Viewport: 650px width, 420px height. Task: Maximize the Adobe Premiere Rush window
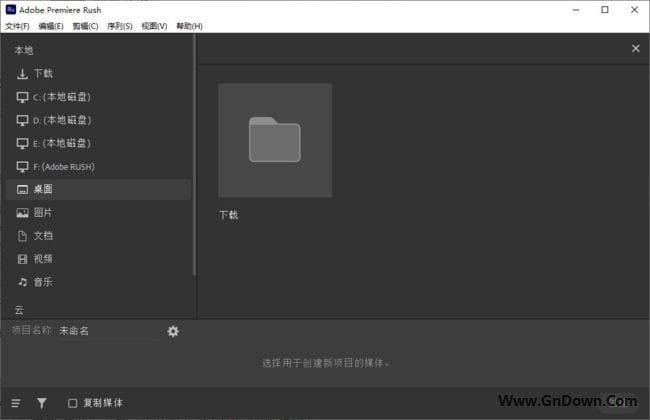pyautogui.click(x=605, y=10)
